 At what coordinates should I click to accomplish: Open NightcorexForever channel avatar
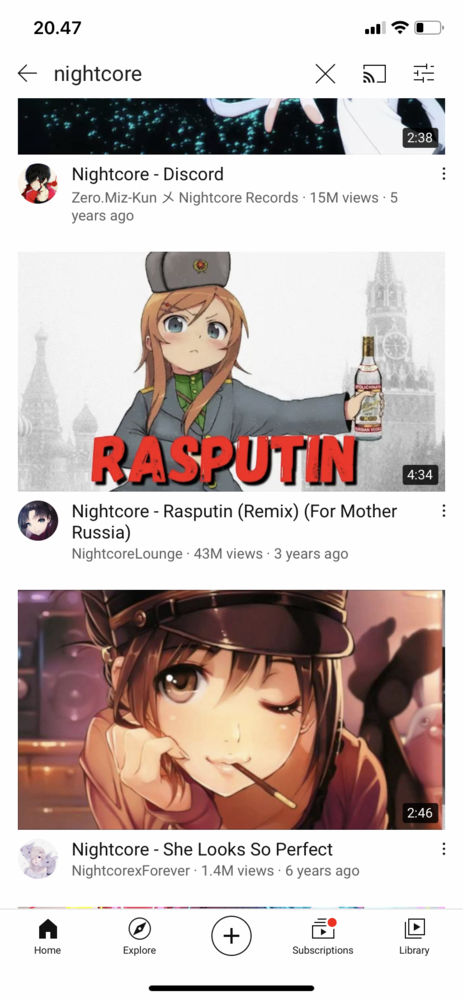(x=38, y=858)
